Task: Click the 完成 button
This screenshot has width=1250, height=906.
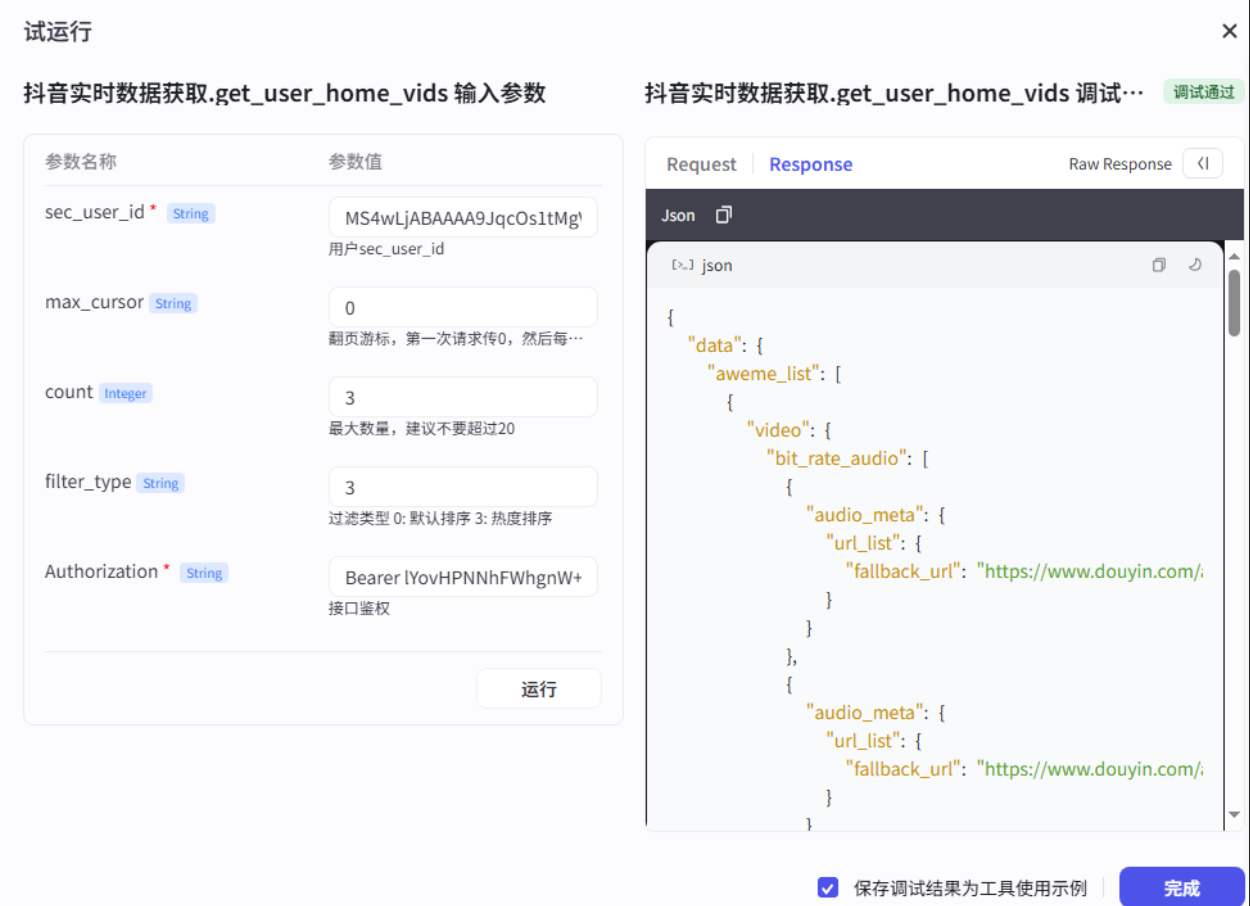Action: [1182, 887]
